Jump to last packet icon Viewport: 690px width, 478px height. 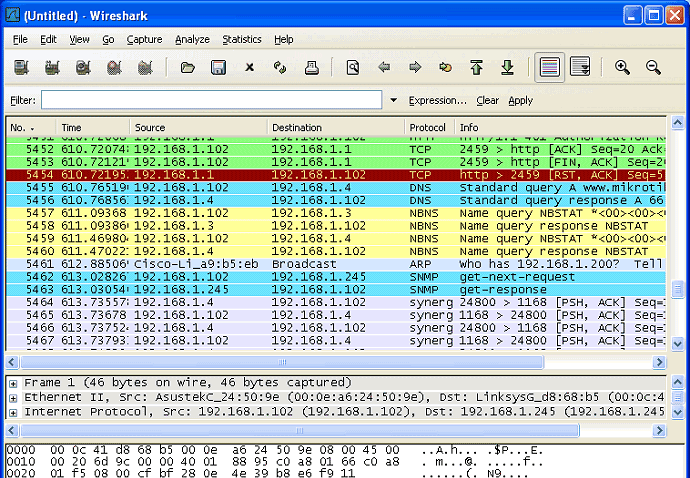(507, 67)
